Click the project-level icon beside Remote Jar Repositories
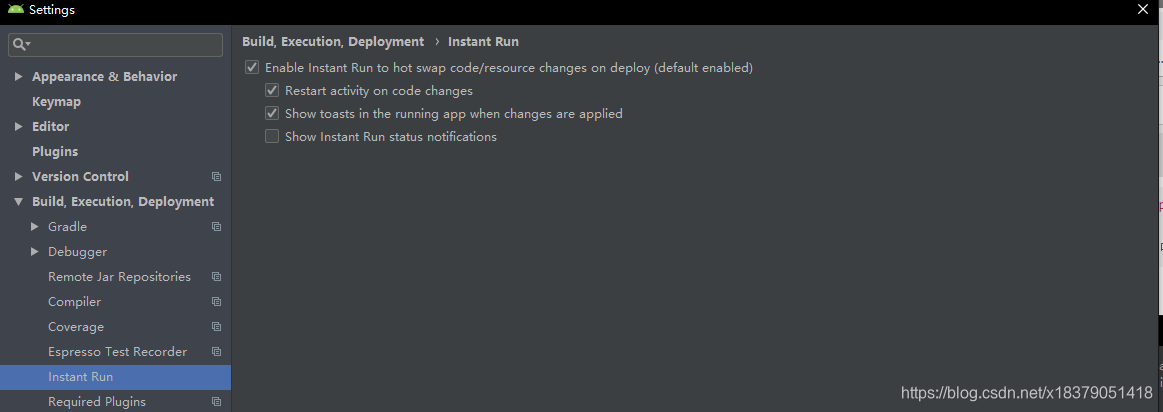1163x412 pixels. point(217,277)
